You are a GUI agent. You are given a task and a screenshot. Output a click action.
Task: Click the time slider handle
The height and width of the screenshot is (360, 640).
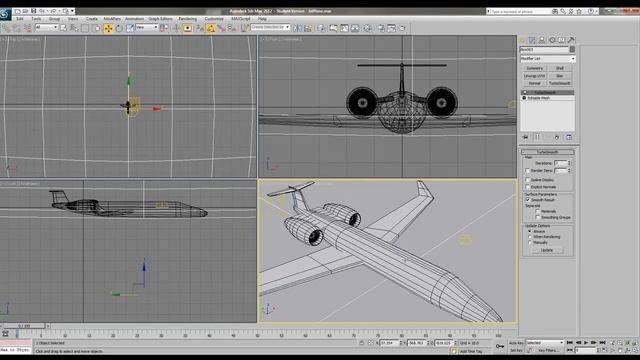click(24, 326)
